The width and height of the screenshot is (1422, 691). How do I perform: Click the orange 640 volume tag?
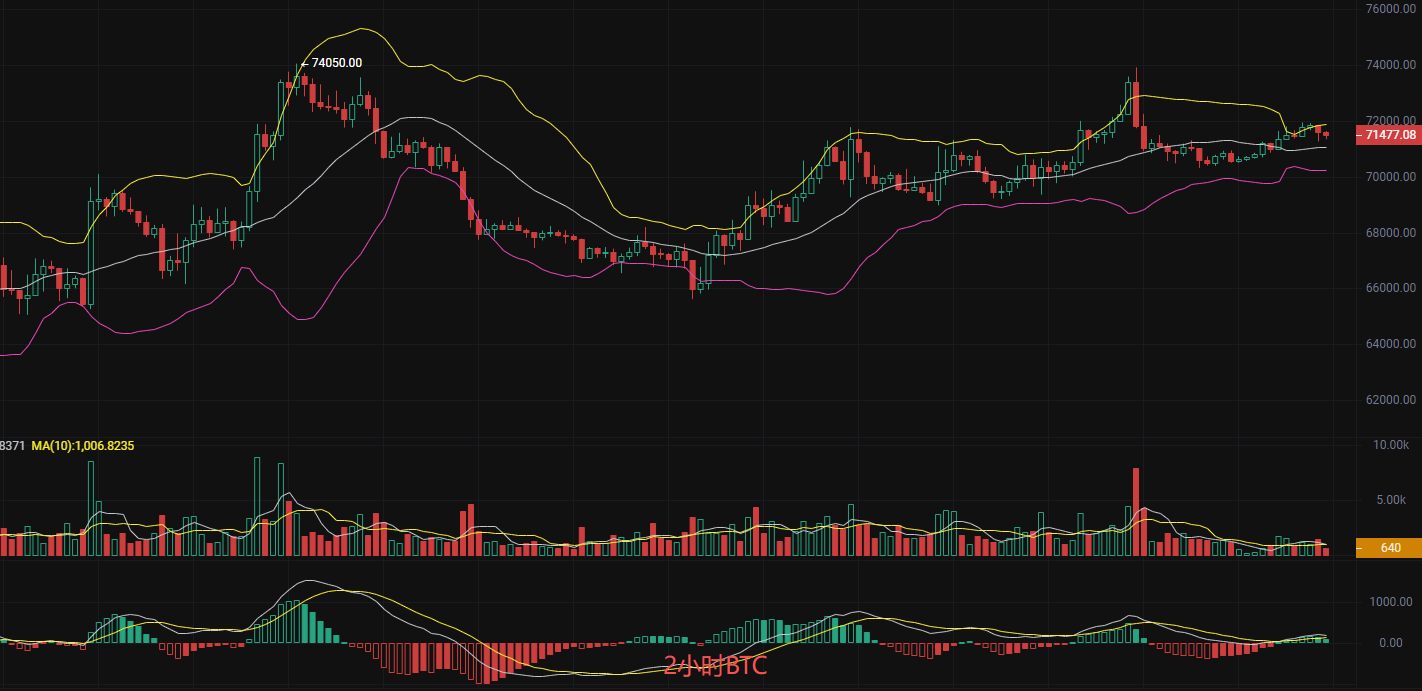(1387, 547)
